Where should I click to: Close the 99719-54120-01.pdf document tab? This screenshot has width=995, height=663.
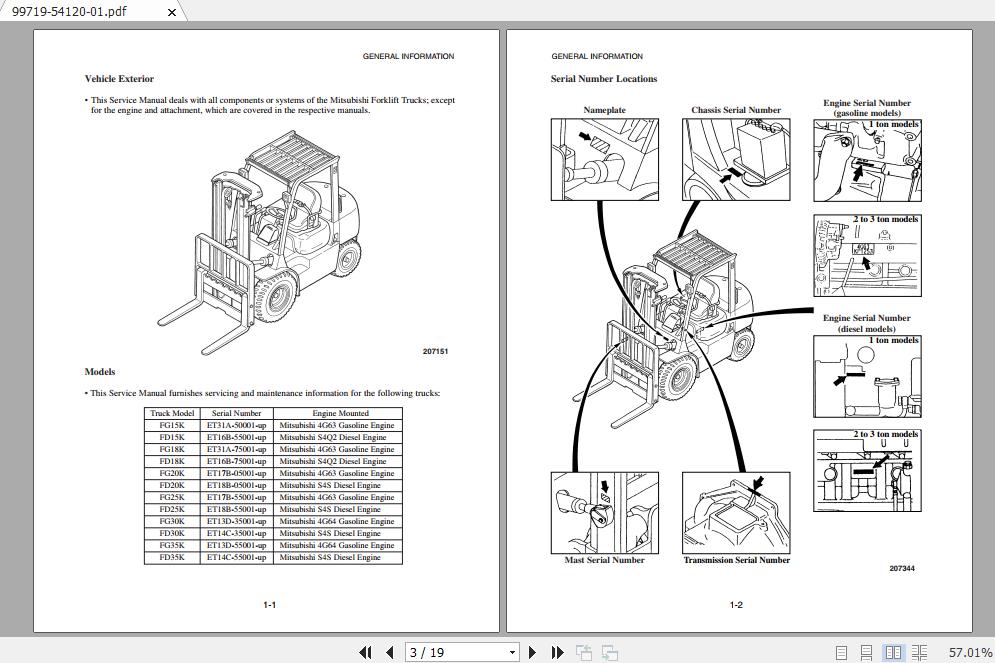click(171, 12)
